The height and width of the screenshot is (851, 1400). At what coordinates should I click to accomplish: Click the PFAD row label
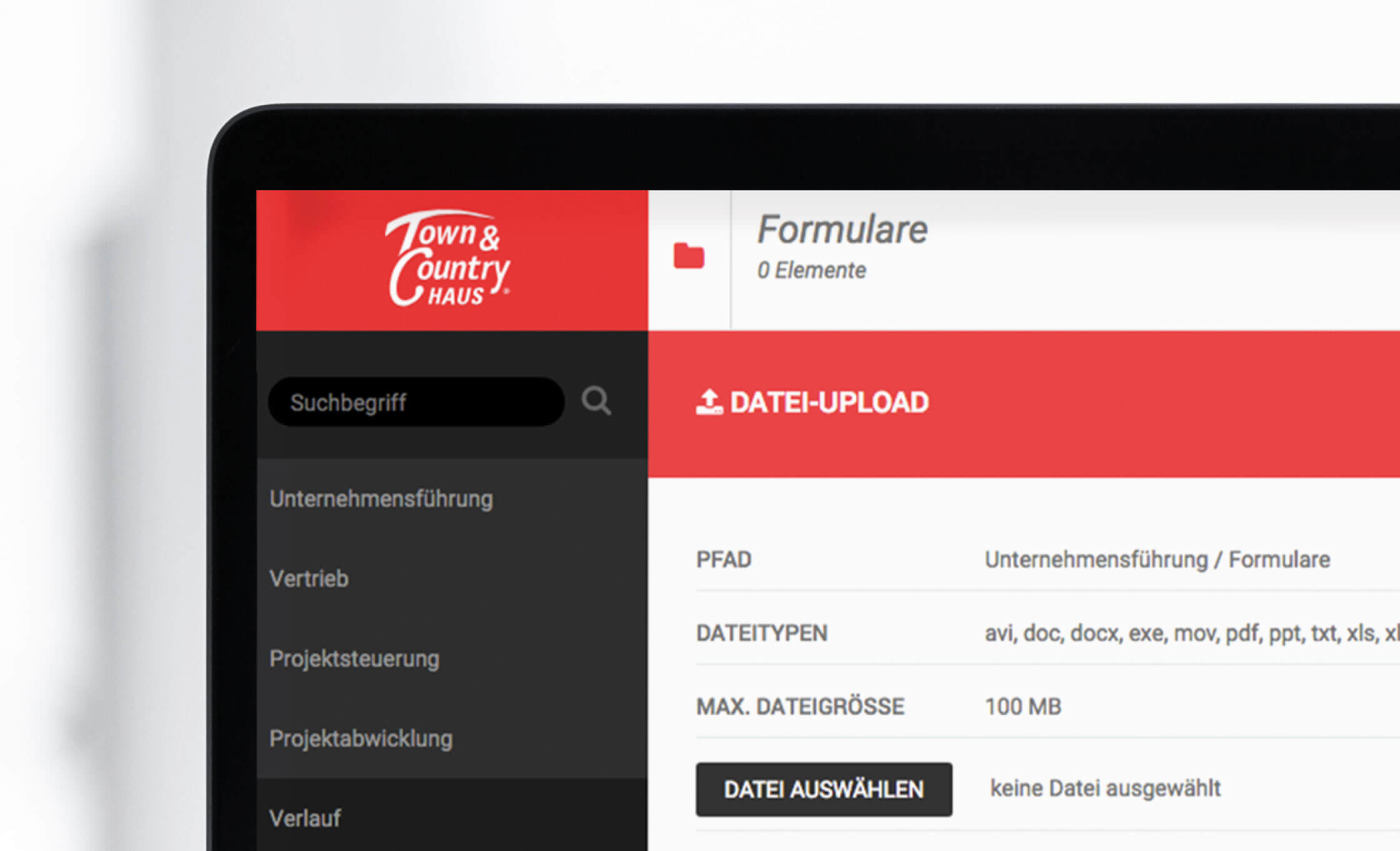pyautogui.click(x=722, y=559)
